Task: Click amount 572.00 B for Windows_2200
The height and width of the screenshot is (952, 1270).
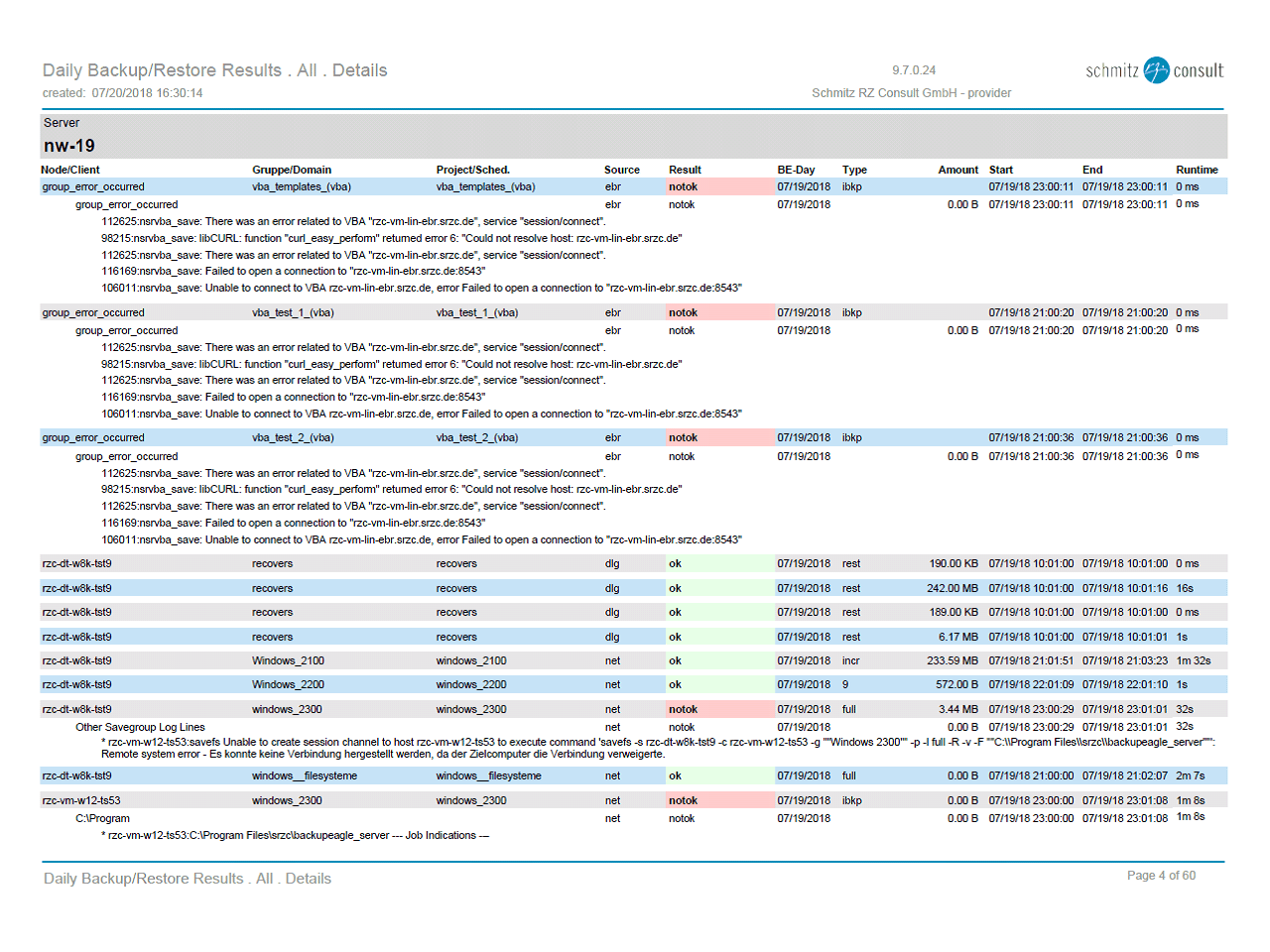Action: (x=957, y=684)
